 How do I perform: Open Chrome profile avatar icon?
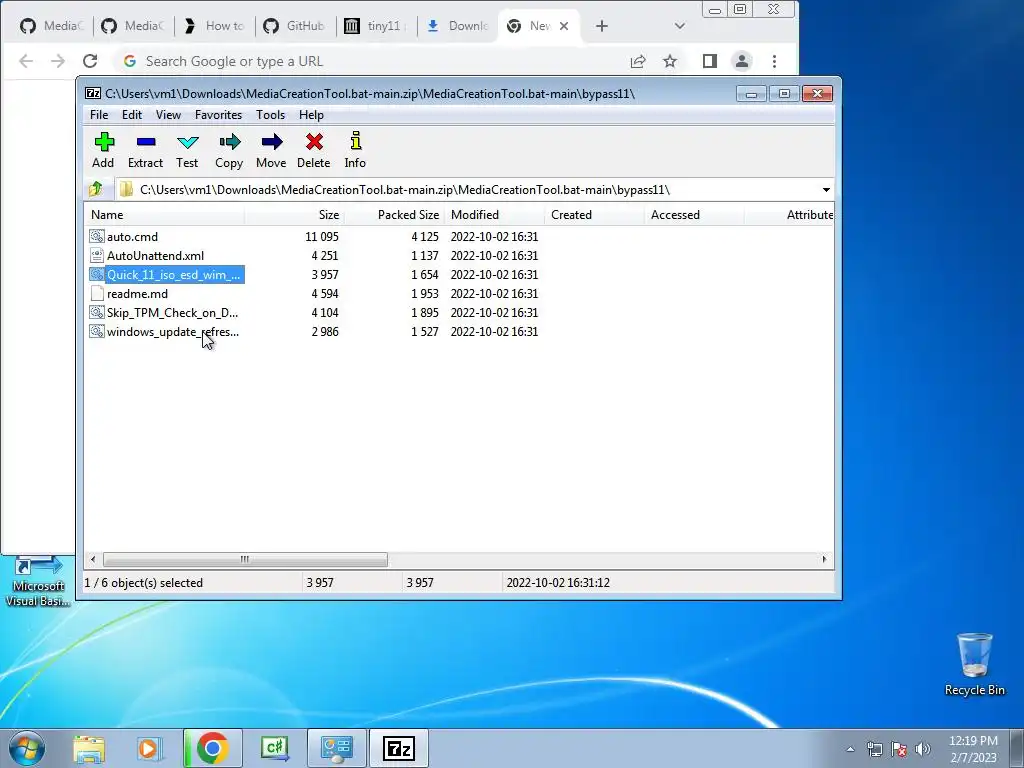(742, 61)
